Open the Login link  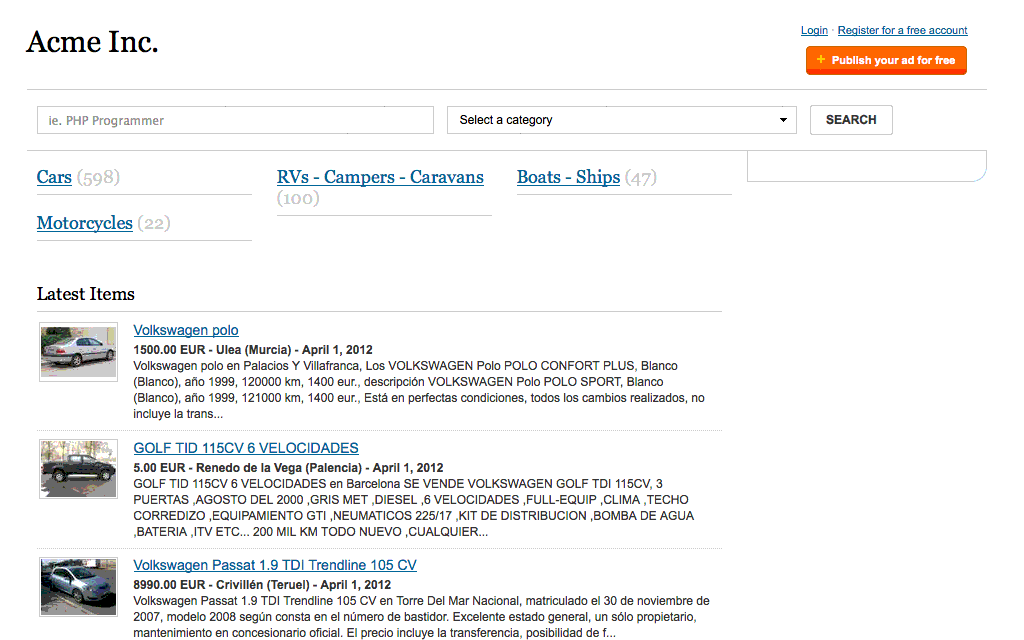(x=814, y=30)
